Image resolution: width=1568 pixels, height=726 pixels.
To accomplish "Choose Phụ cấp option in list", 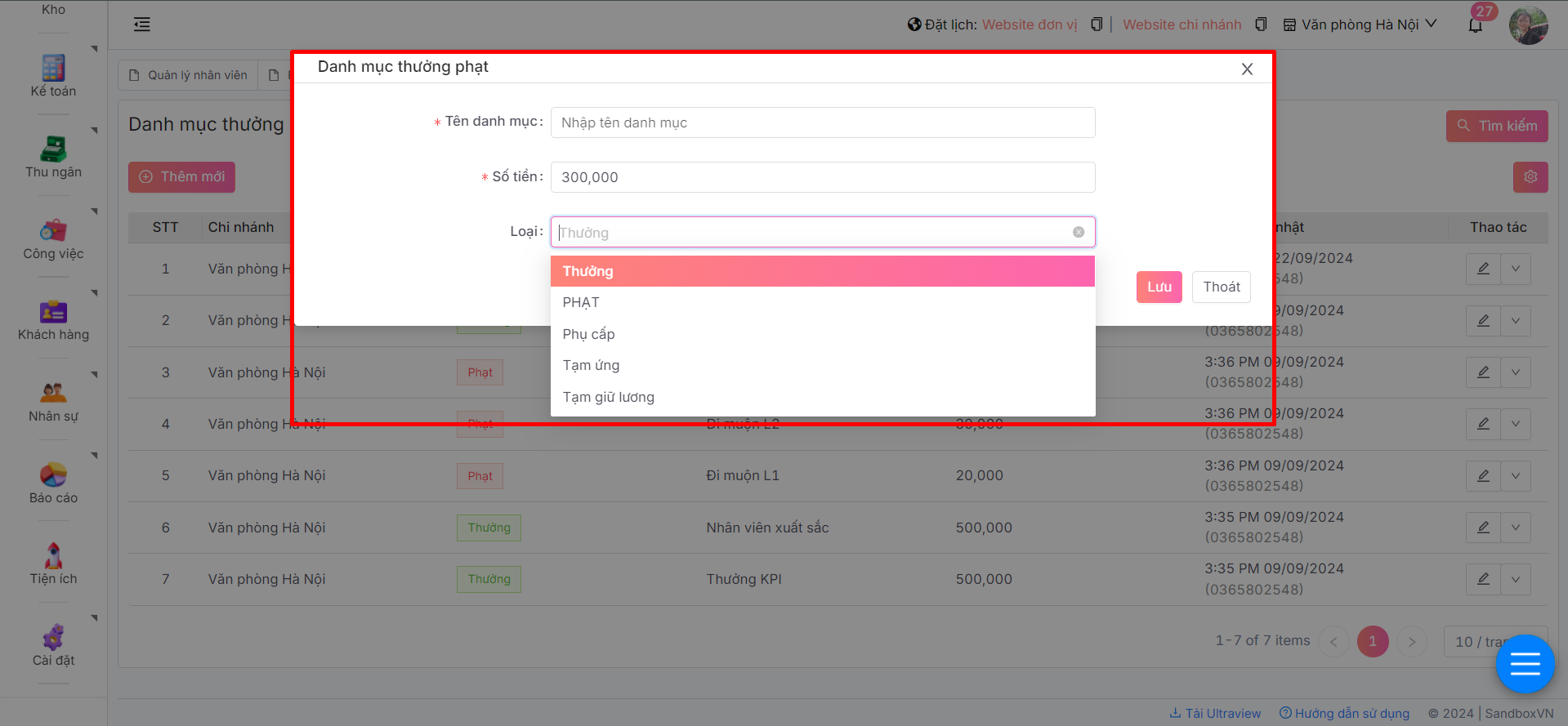I will (x=588, y=334).
